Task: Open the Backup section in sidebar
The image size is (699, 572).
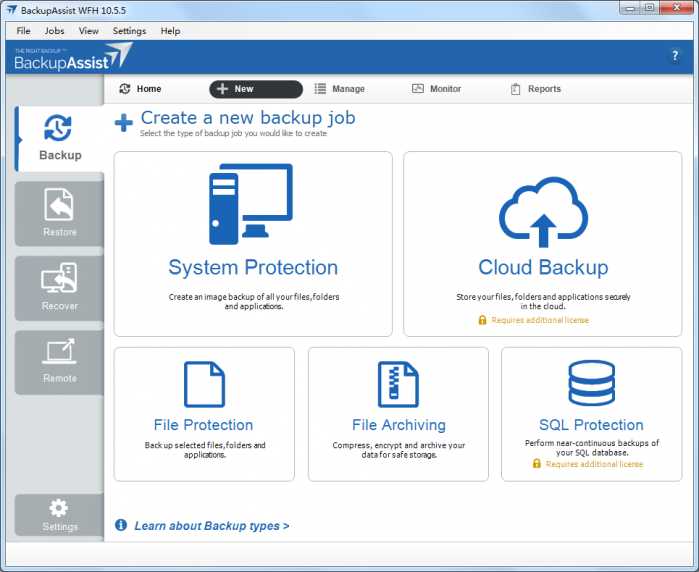Action: click(60, 139)
